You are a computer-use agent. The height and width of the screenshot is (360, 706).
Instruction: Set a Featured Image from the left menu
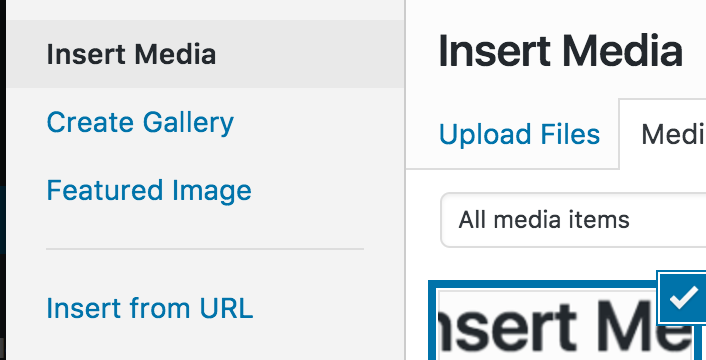(149, 190)
